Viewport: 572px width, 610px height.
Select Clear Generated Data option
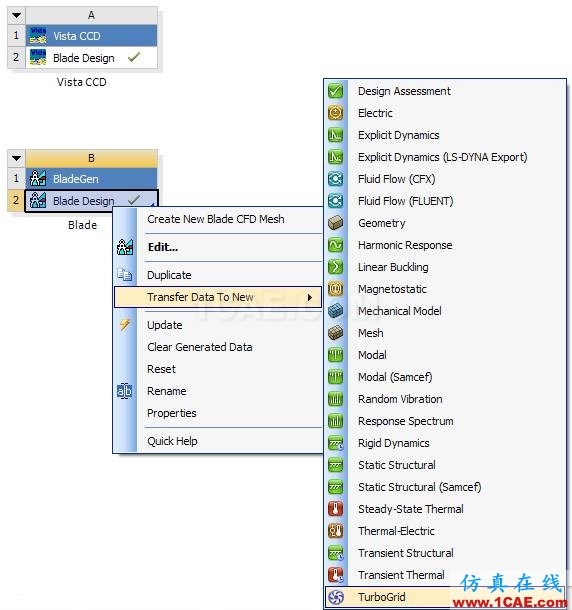pyautogui.click(x=200, y=347)
